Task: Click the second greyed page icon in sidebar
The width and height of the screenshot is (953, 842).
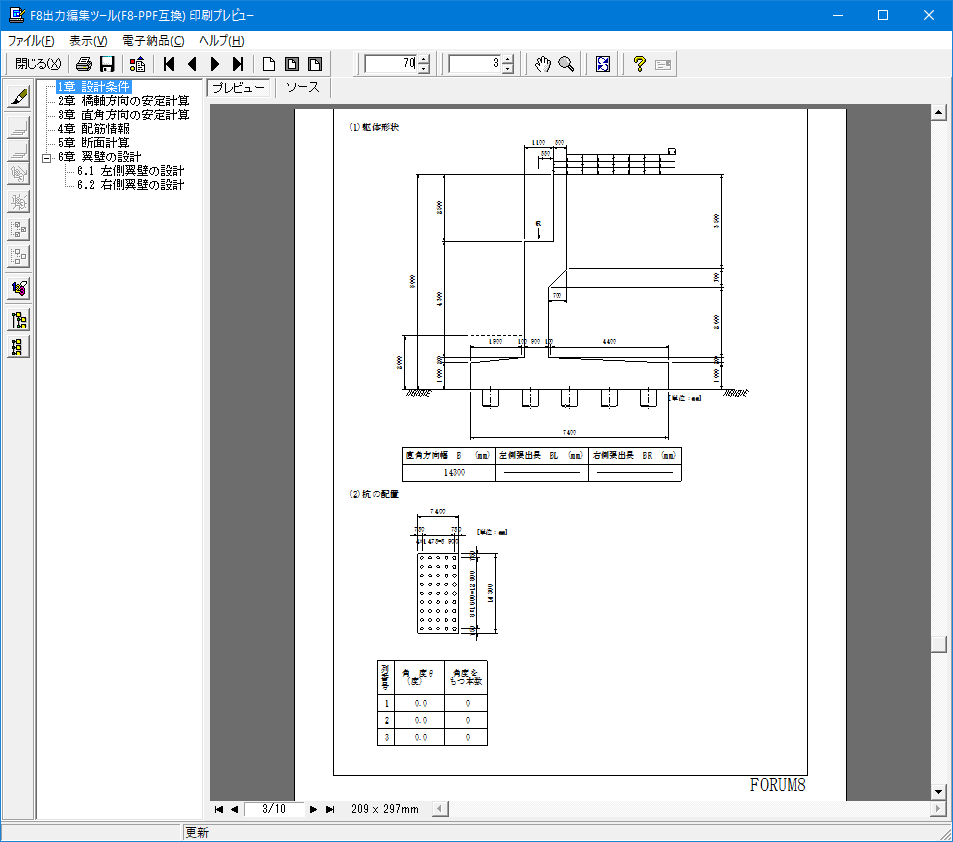Action: [x=19, y=150]
